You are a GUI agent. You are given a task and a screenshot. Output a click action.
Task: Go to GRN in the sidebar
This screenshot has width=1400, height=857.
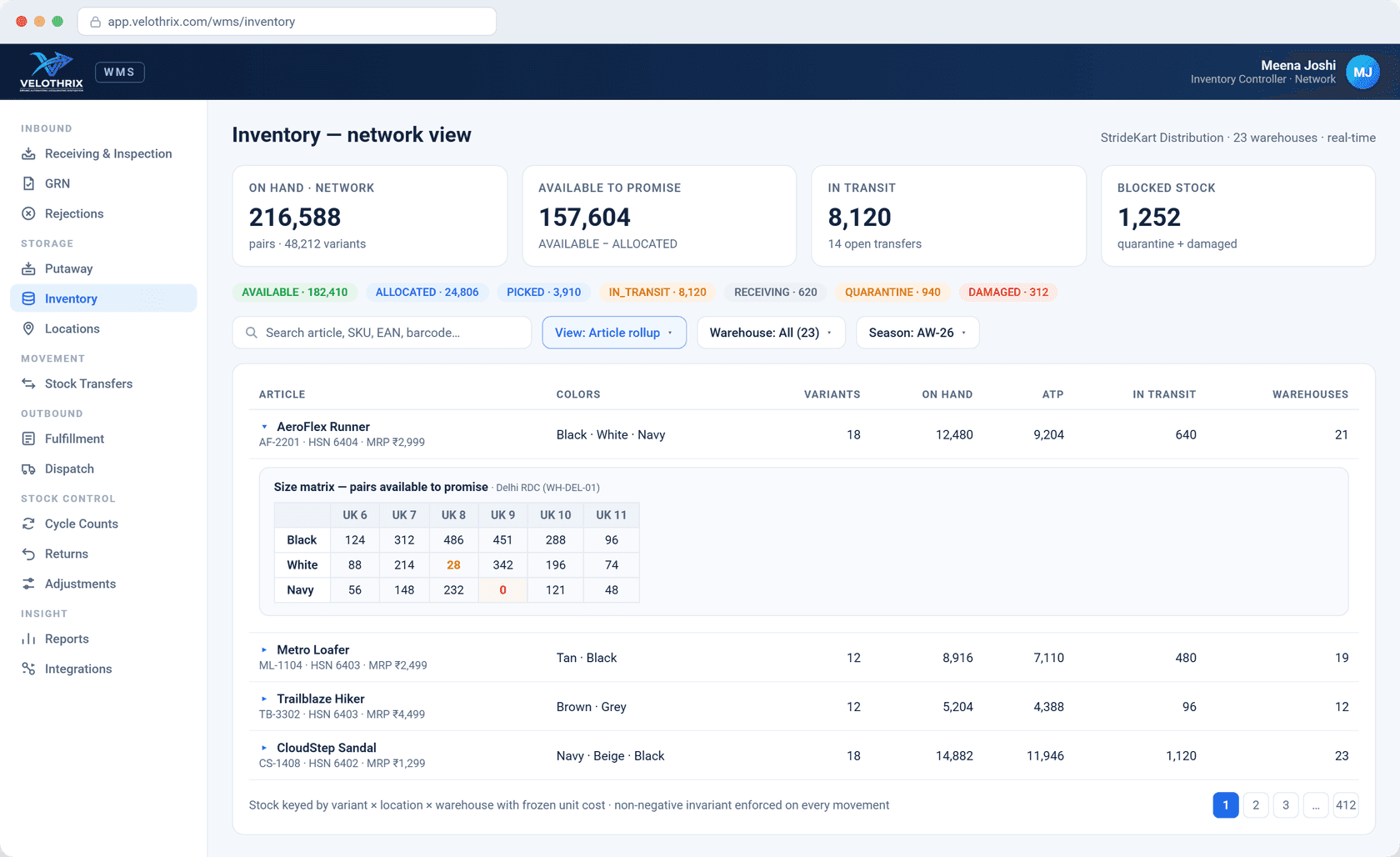tap(103, 183)
